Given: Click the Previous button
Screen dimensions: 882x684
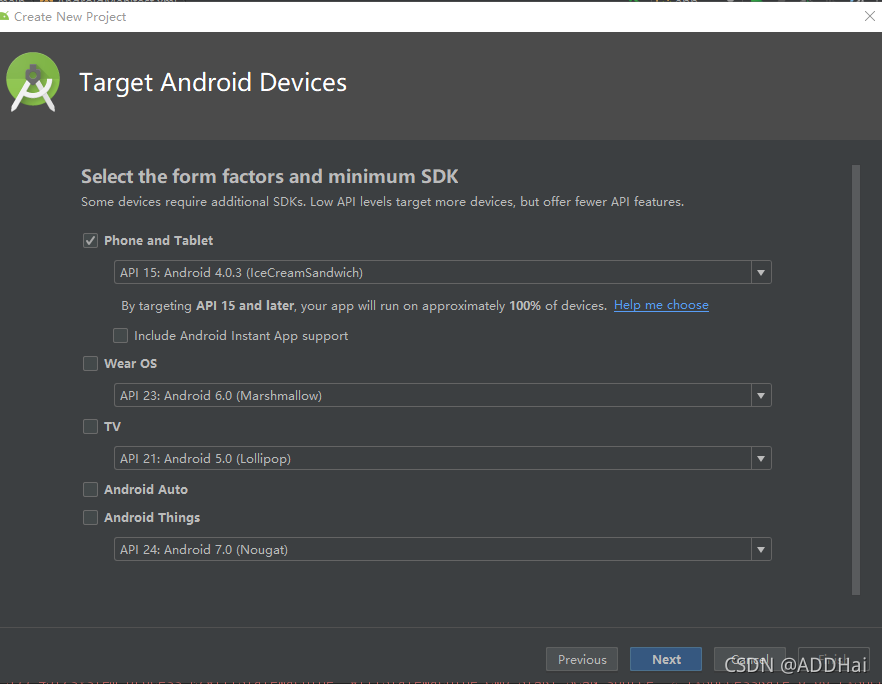Looking at the screenshot, I should pyautogui.click(x=581, y=659).
